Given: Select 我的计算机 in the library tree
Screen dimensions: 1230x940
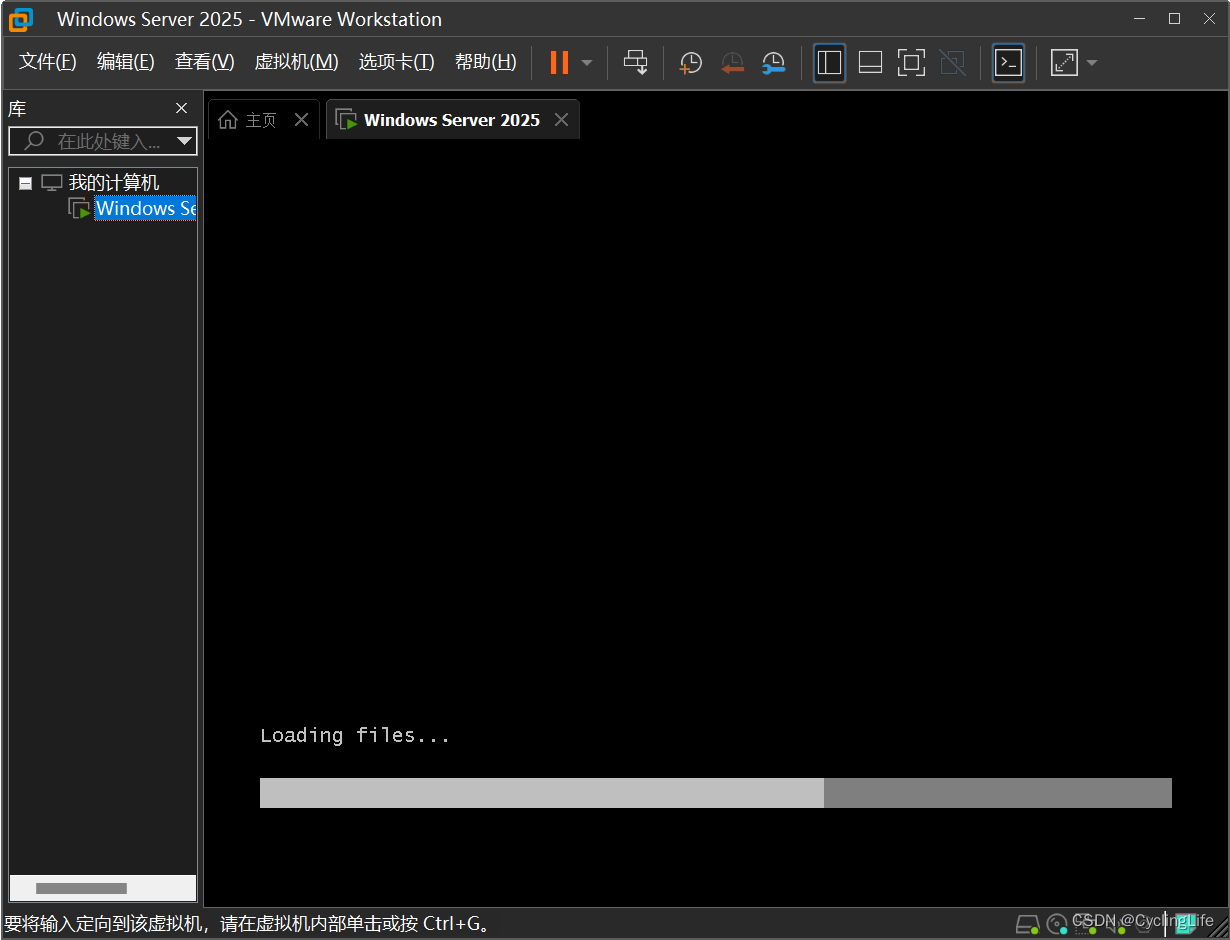Looking at the screenshot, I should 114,183.
